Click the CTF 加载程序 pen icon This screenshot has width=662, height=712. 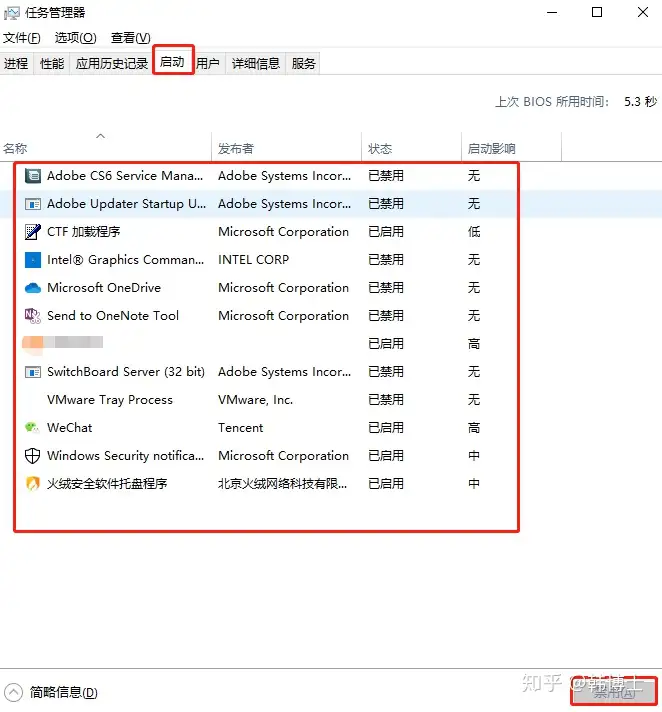click(x=33, y=232)
